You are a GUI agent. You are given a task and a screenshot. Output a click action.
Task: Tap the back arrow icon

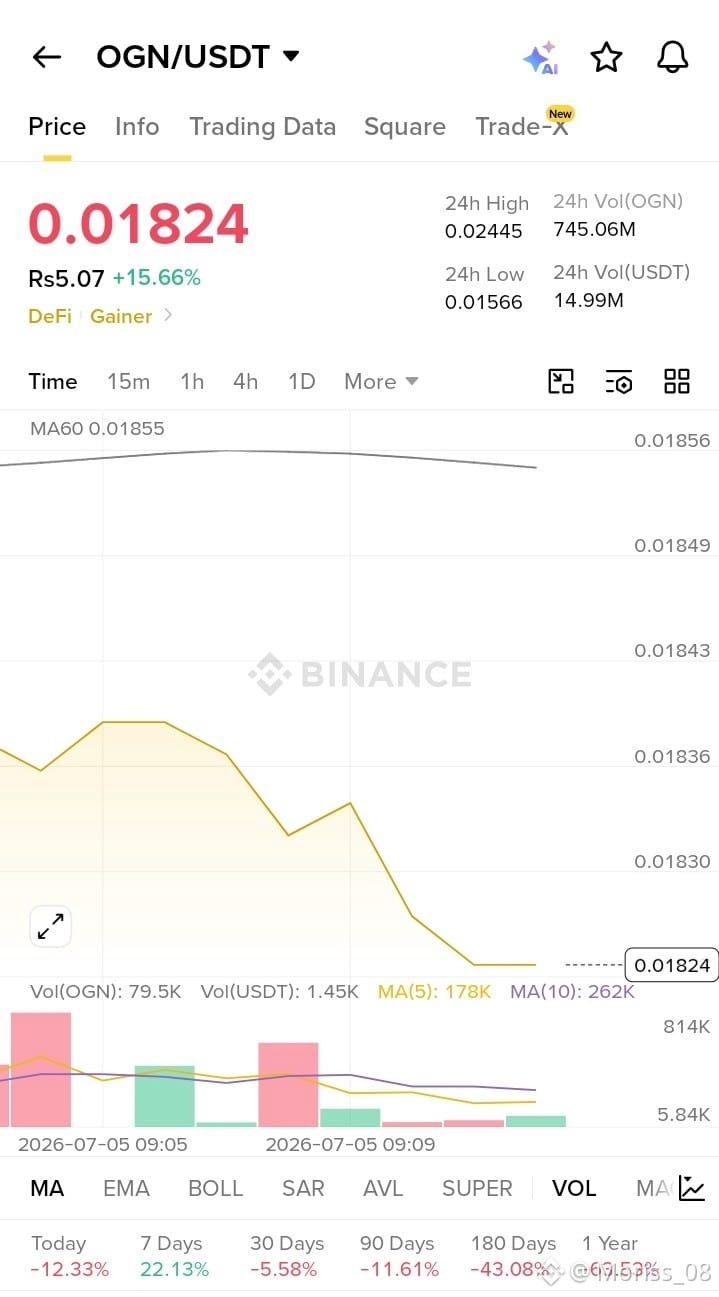point(47,57)
